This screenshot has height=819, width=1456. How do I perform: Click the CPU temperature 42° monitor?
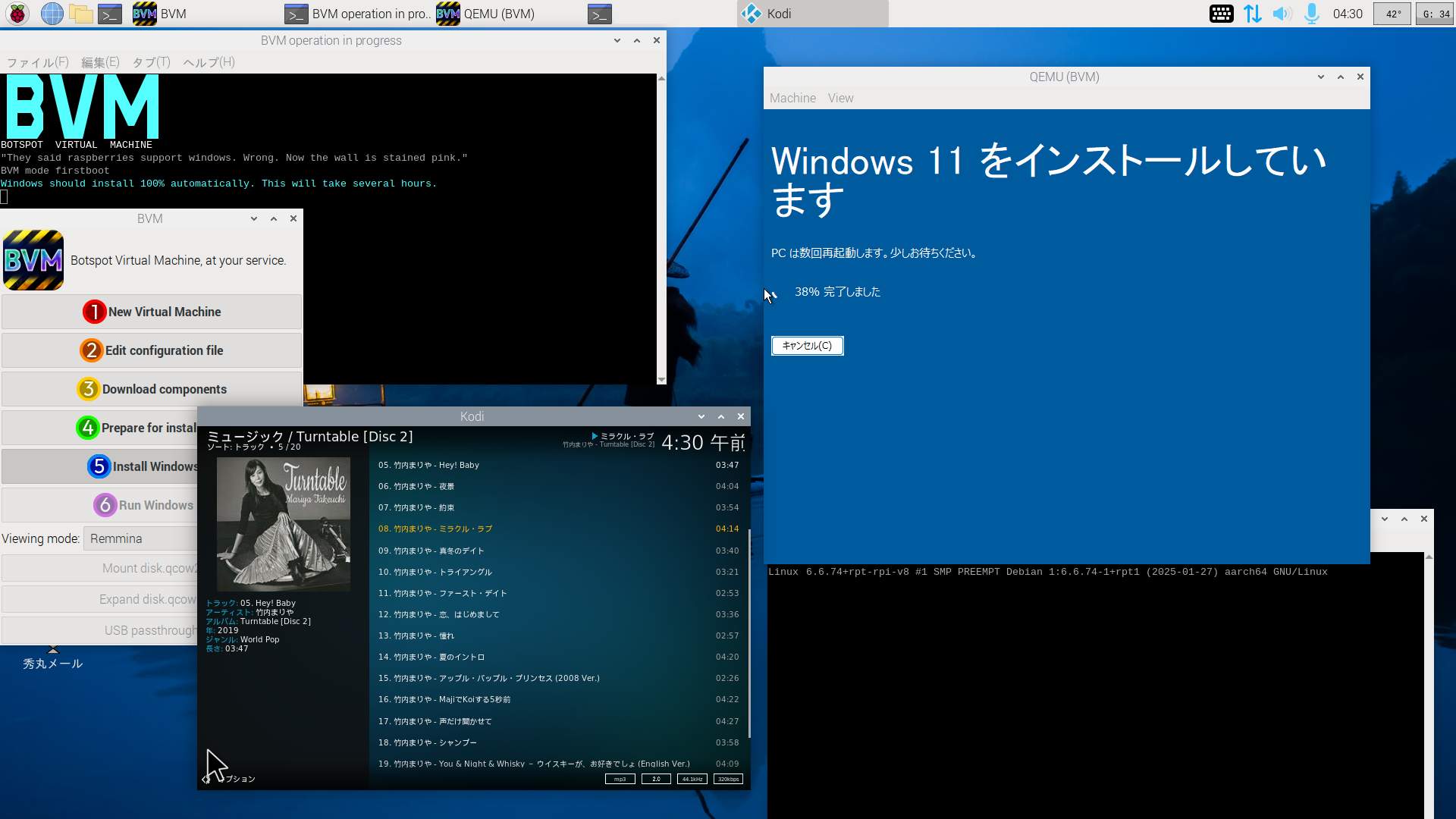(x=1392, y=14)
